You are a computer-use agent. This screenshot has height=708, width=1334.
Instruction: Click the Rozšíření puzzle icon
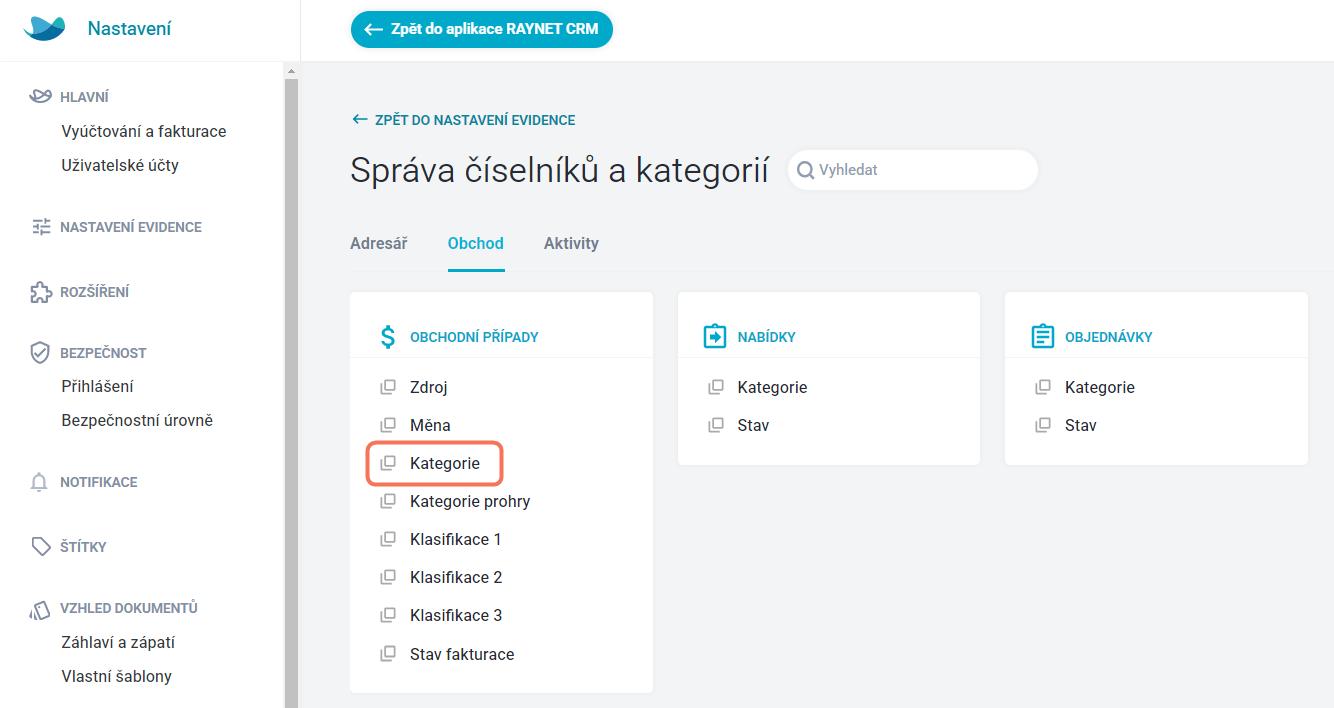40,292
